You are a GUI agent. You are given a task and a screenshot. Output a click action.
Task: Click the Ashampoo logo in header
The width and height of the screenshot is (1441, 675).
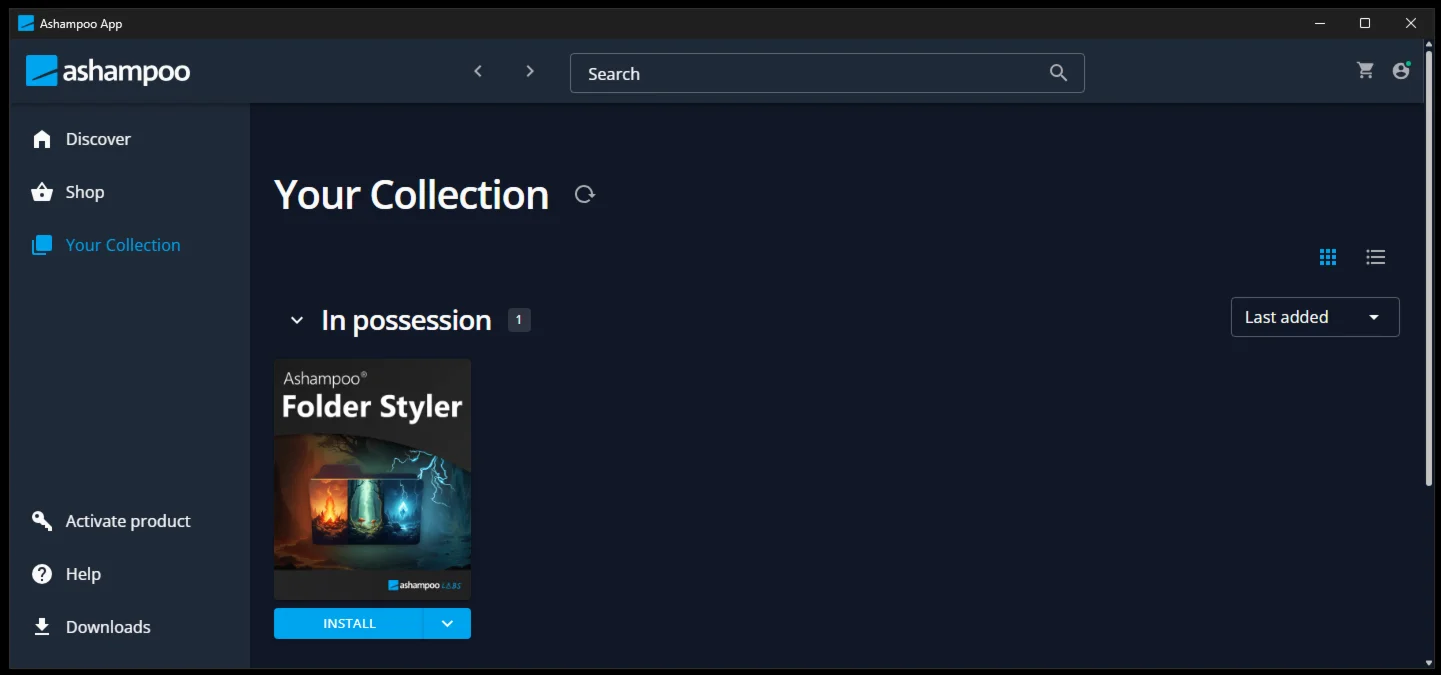click(x=108, y=71)
